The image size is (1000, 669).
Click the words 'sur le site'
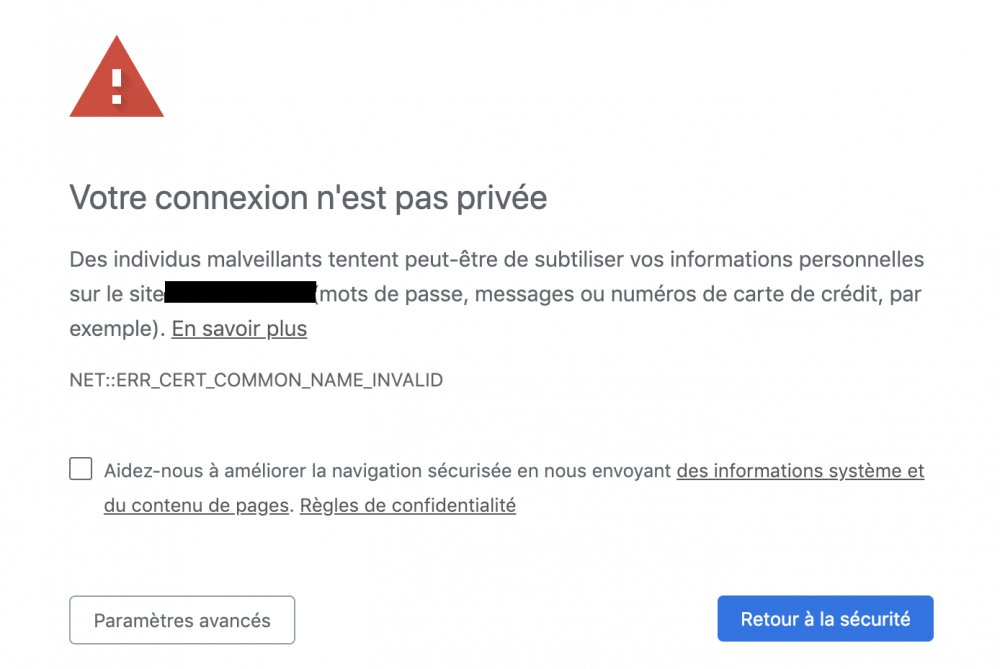117,294
